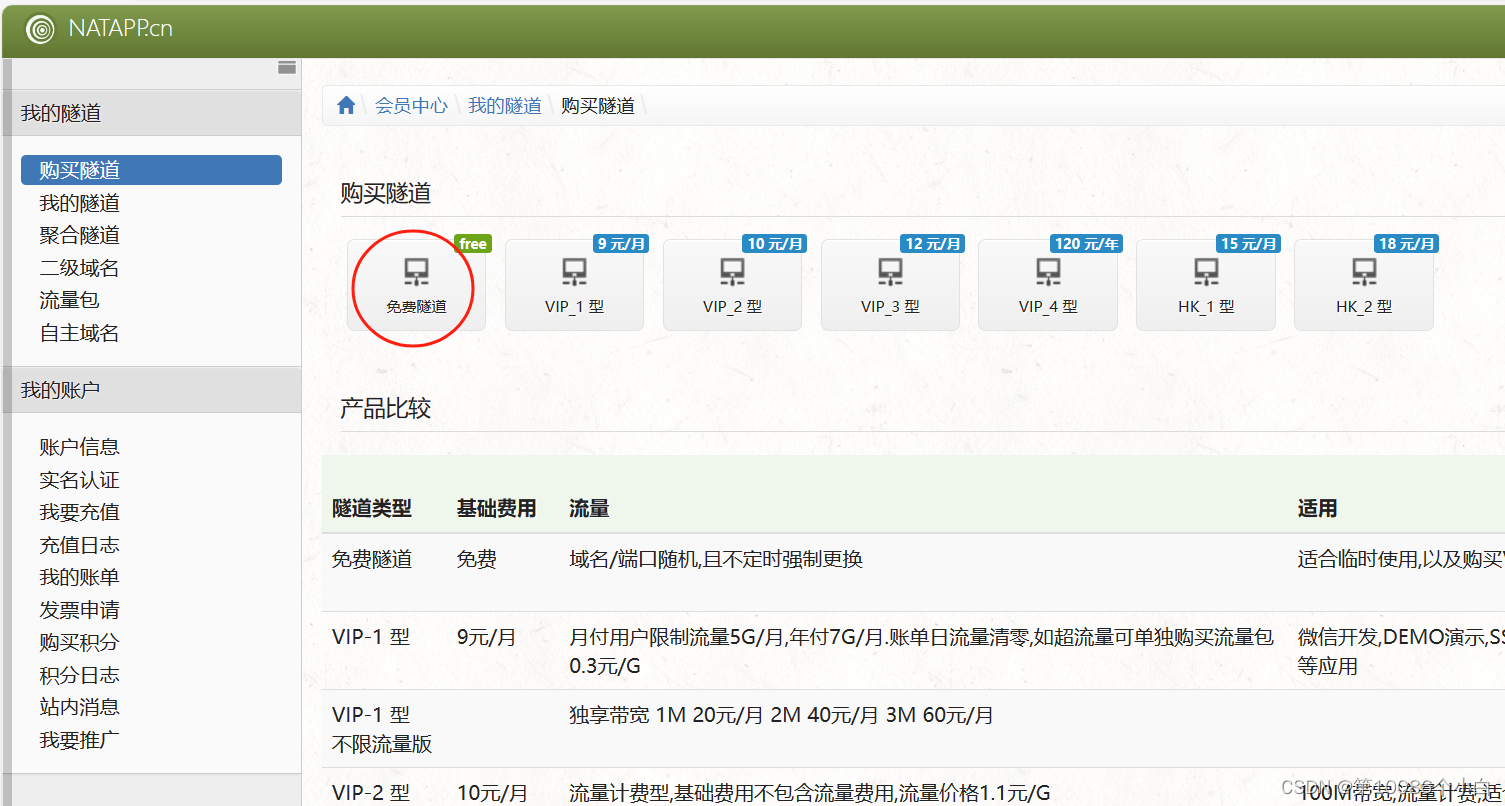This screenshot has height=806, width=1505.
Task: Click 会员中心 in the breadcrumb
Action: [411, 104]
